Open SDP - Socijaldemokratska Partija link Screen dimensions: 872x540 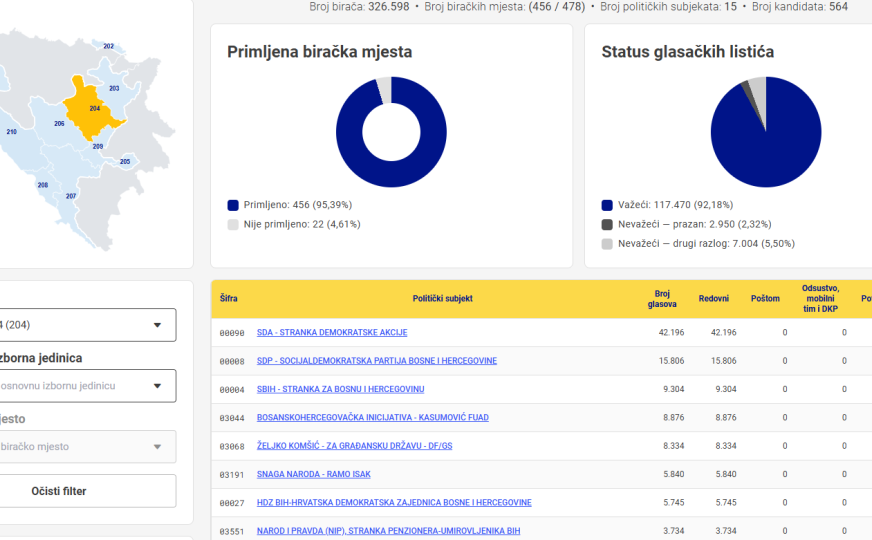pyautogui.click(x=377, y=361)
